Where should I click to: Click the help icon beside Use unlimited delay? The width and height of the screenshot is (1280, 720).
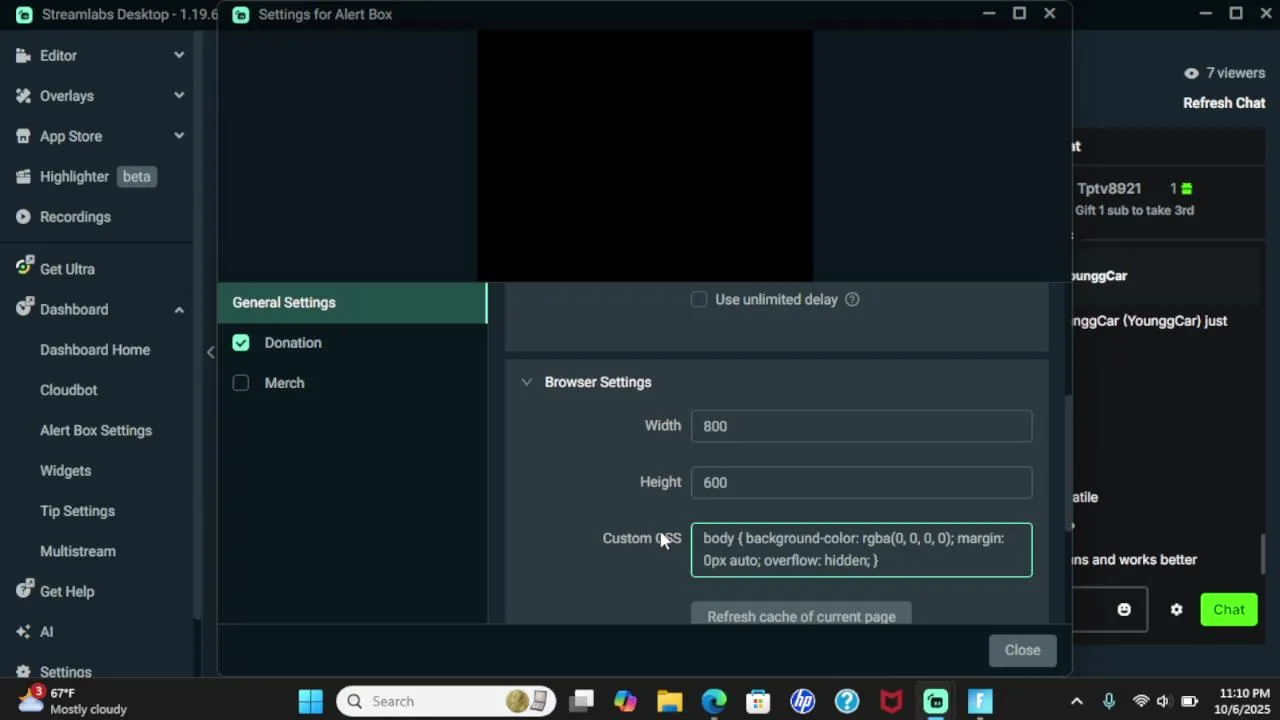[x=852, y=299]
